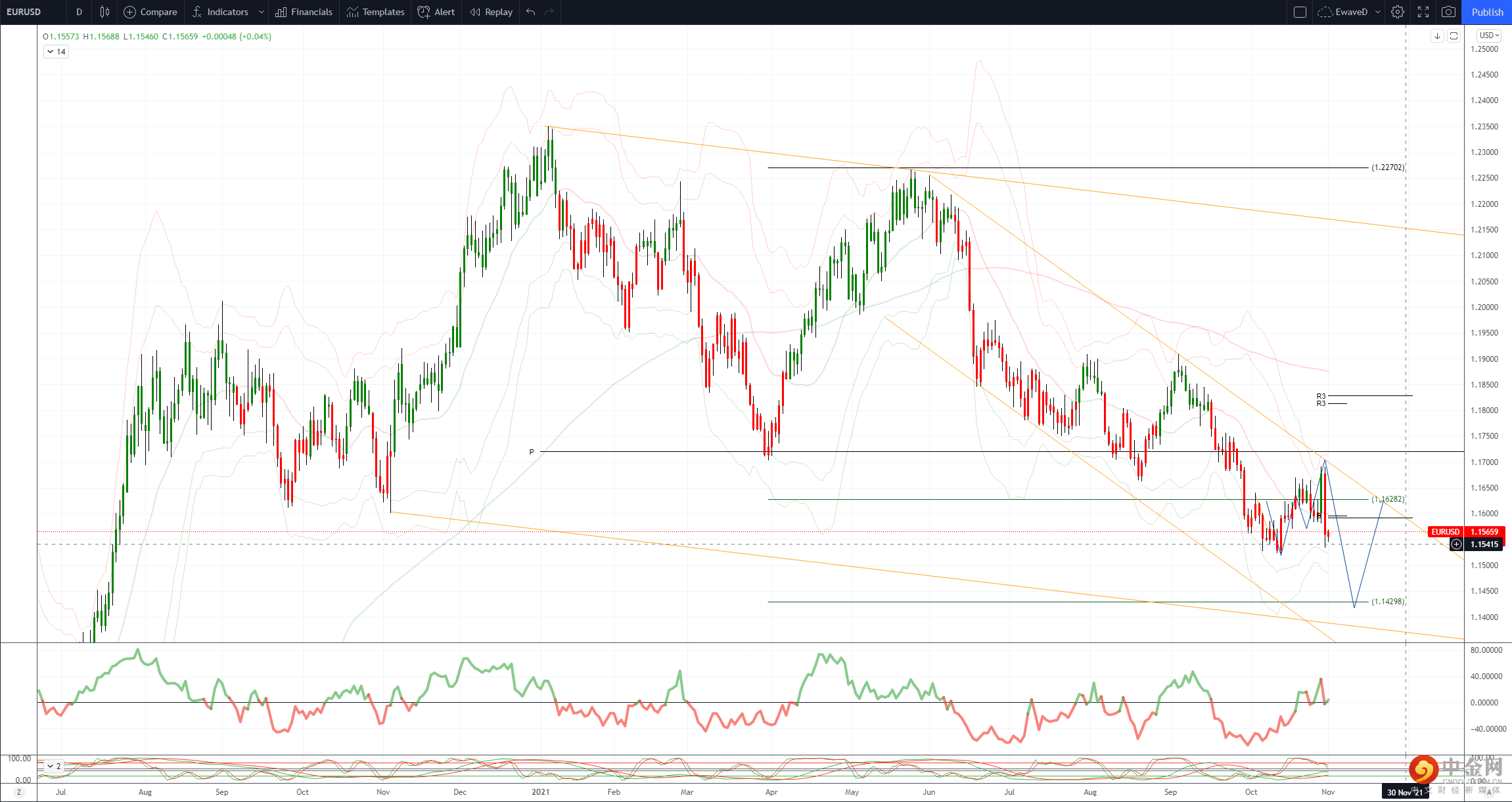
Task: Open the USD currency dropdown
Action: click(x=1489, y=35)
